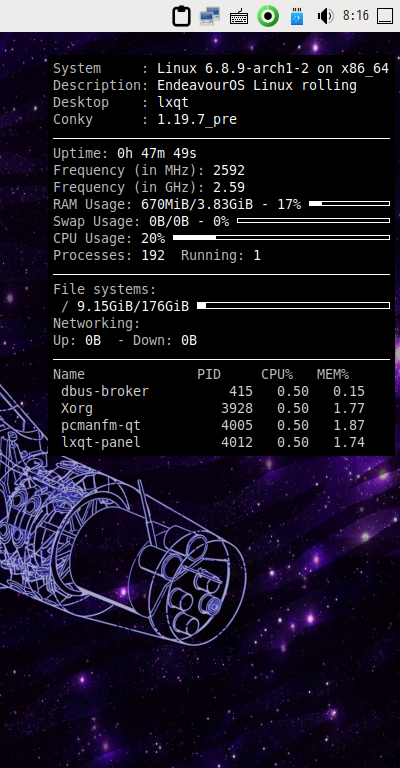The image size is (400, 768).
Task: Click the RAM Usage progress bar
Action: 350,203
